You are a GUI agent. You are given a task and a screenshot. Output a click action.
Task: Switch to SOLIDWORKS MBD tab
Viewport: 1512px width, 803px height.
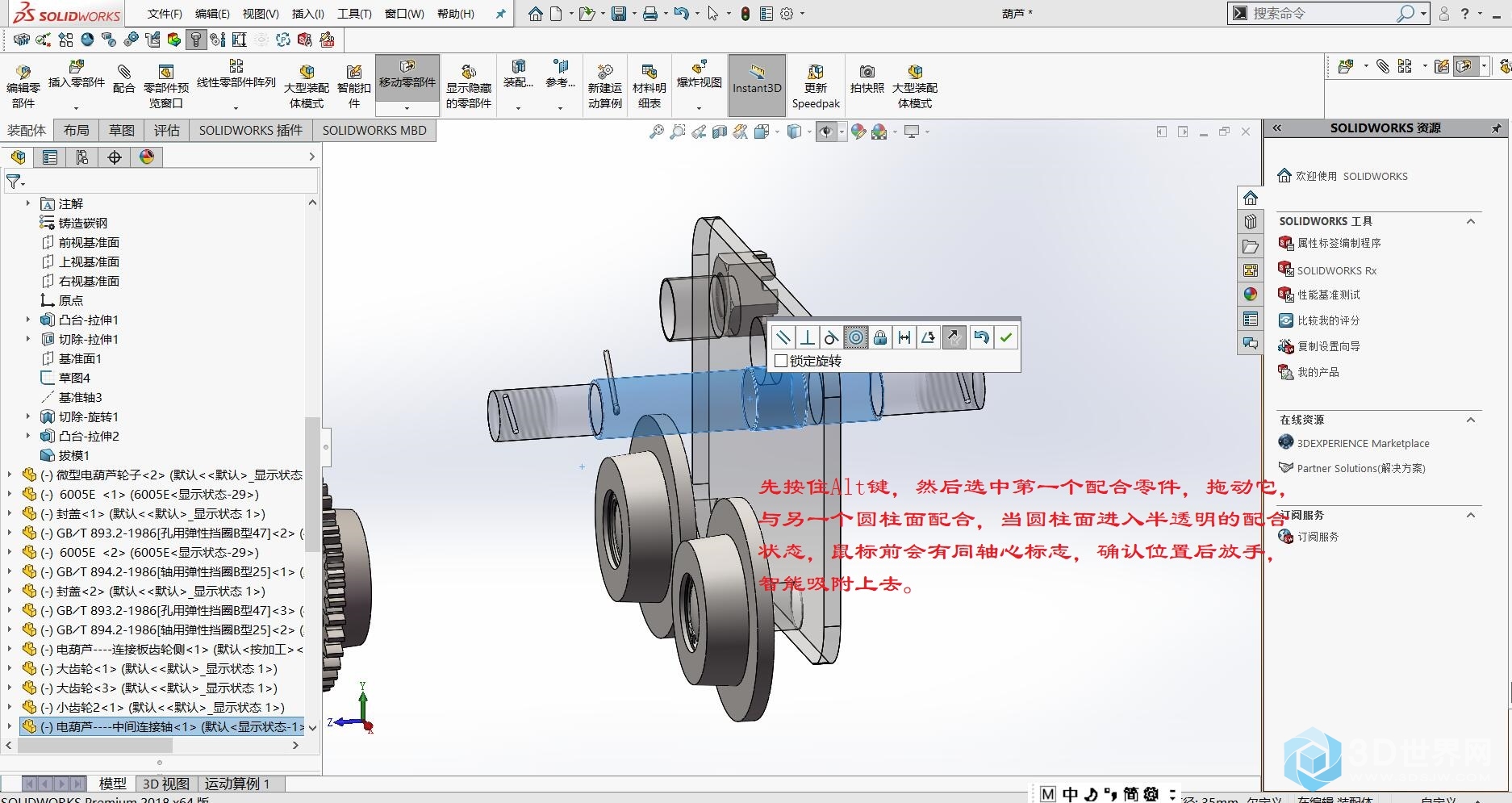pyautogui.click(x=374, y=130)
